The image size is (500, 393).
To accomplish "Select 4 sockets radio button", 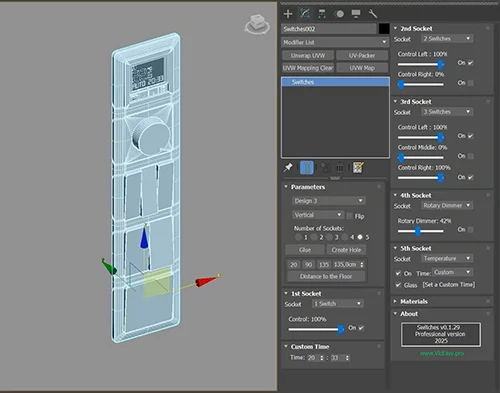I will point(345,237).
